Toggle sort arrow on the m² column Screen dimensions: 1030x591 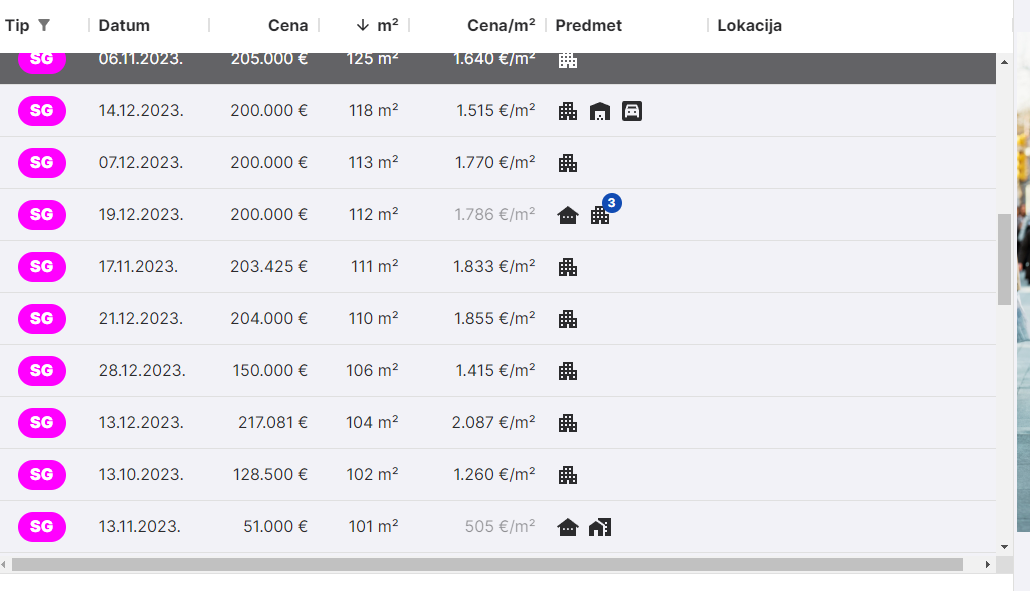pos(362,25)
